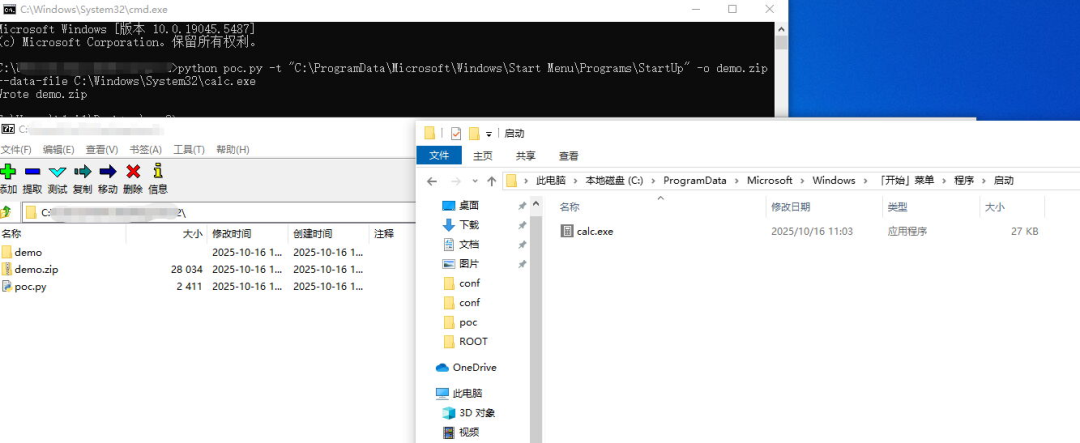Click the 7-Zip Extract (提取) icon
1080x443 pixels.
pos(32,172)
